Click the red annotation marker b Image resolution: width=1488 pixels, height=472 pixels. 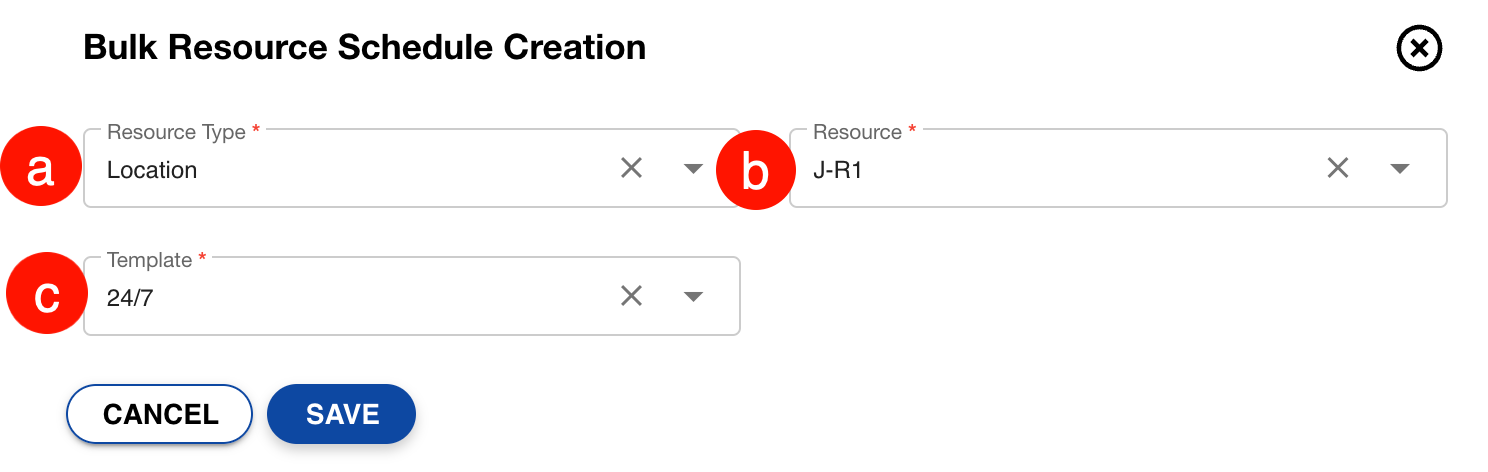click(x=756, y=172)
